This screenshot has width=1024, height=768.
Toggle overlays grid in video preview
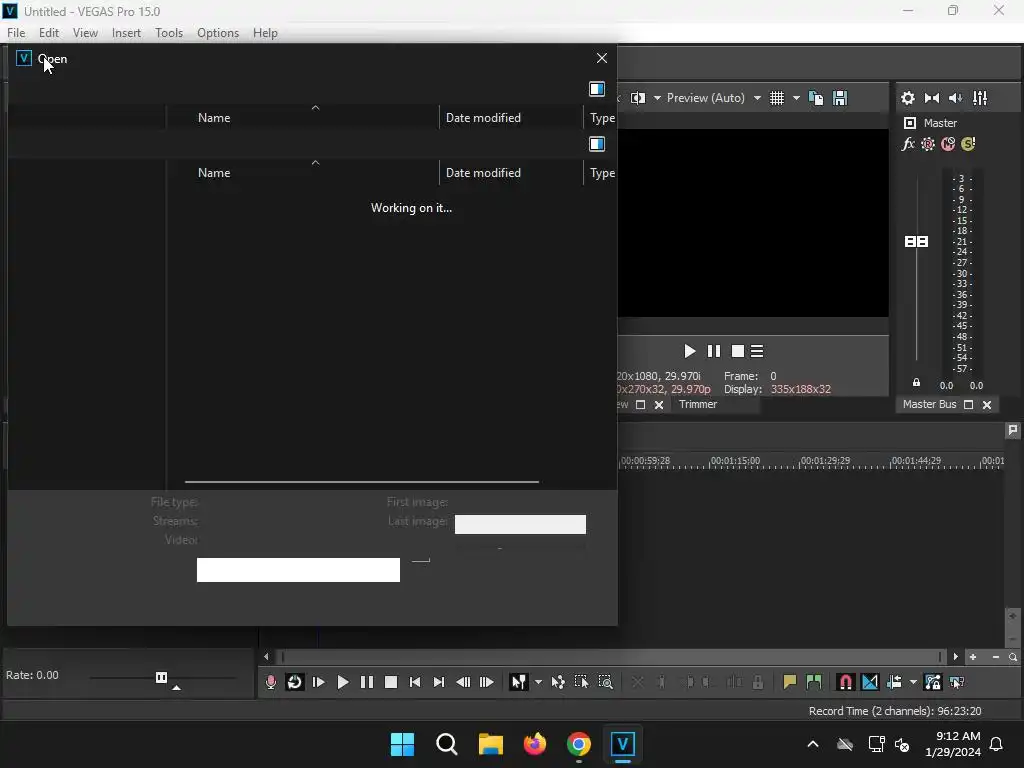click(x=776, y=98)
